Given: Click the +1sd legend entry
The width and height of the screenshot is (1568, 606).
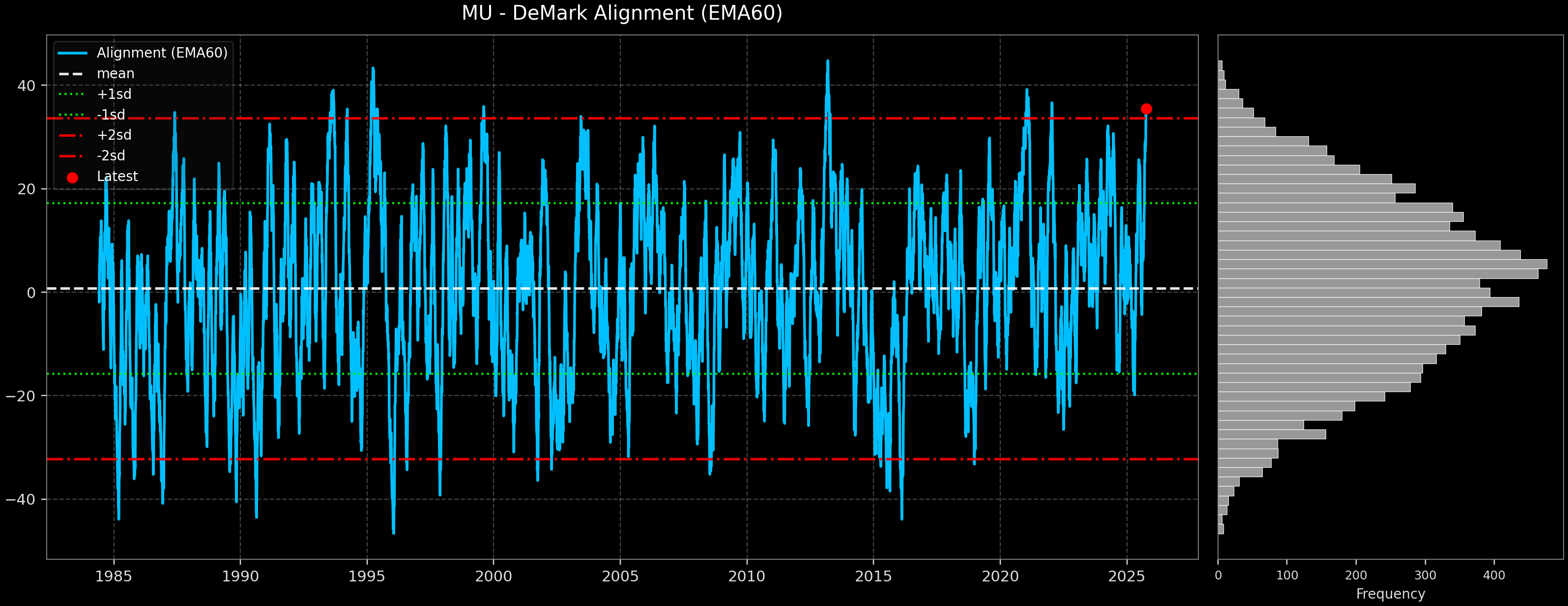Looking at the screenshot, I should pyautogui.click(x=114, y=94).
